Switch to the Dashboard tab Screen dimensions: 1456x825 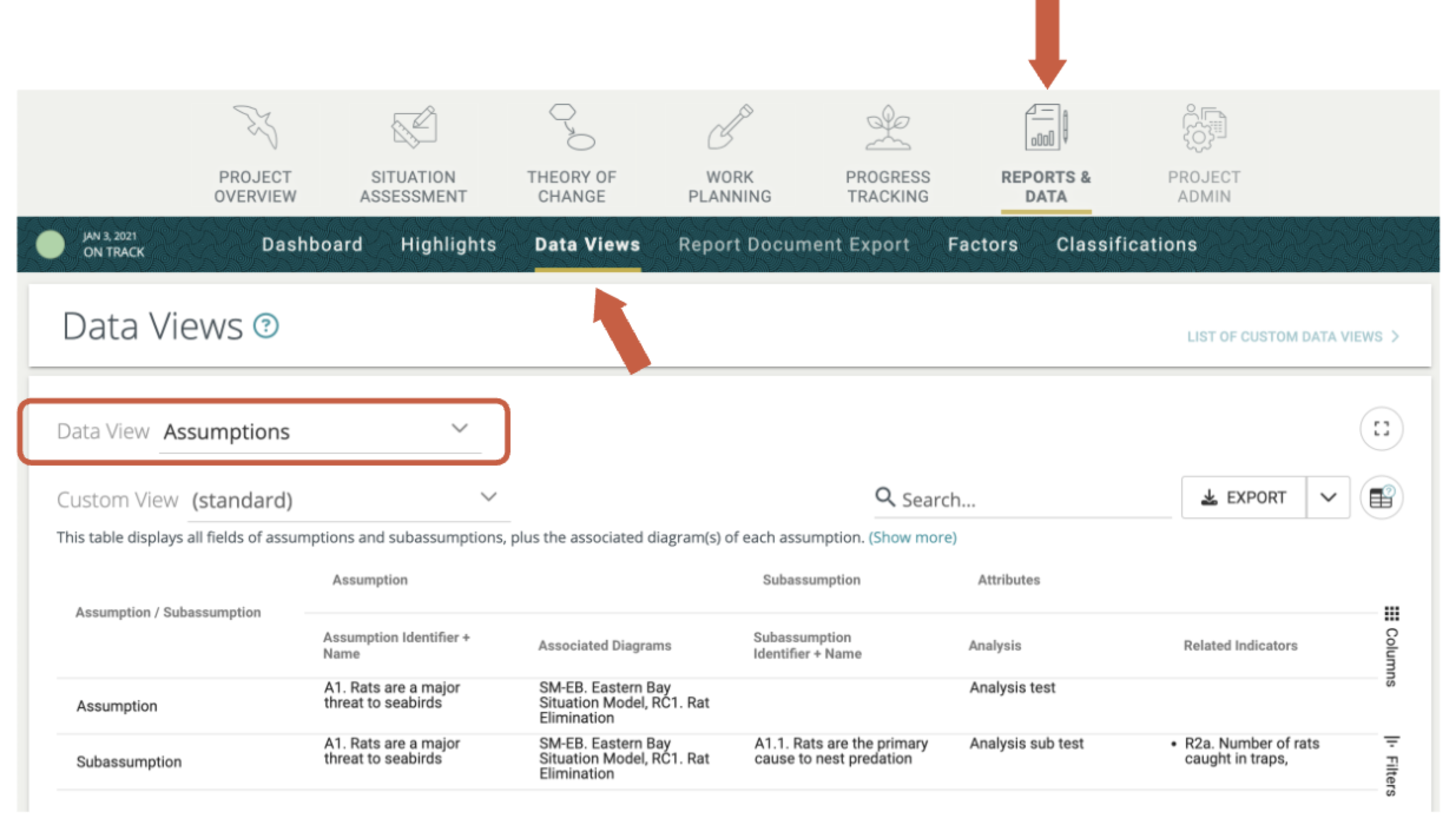pos(312,245)
